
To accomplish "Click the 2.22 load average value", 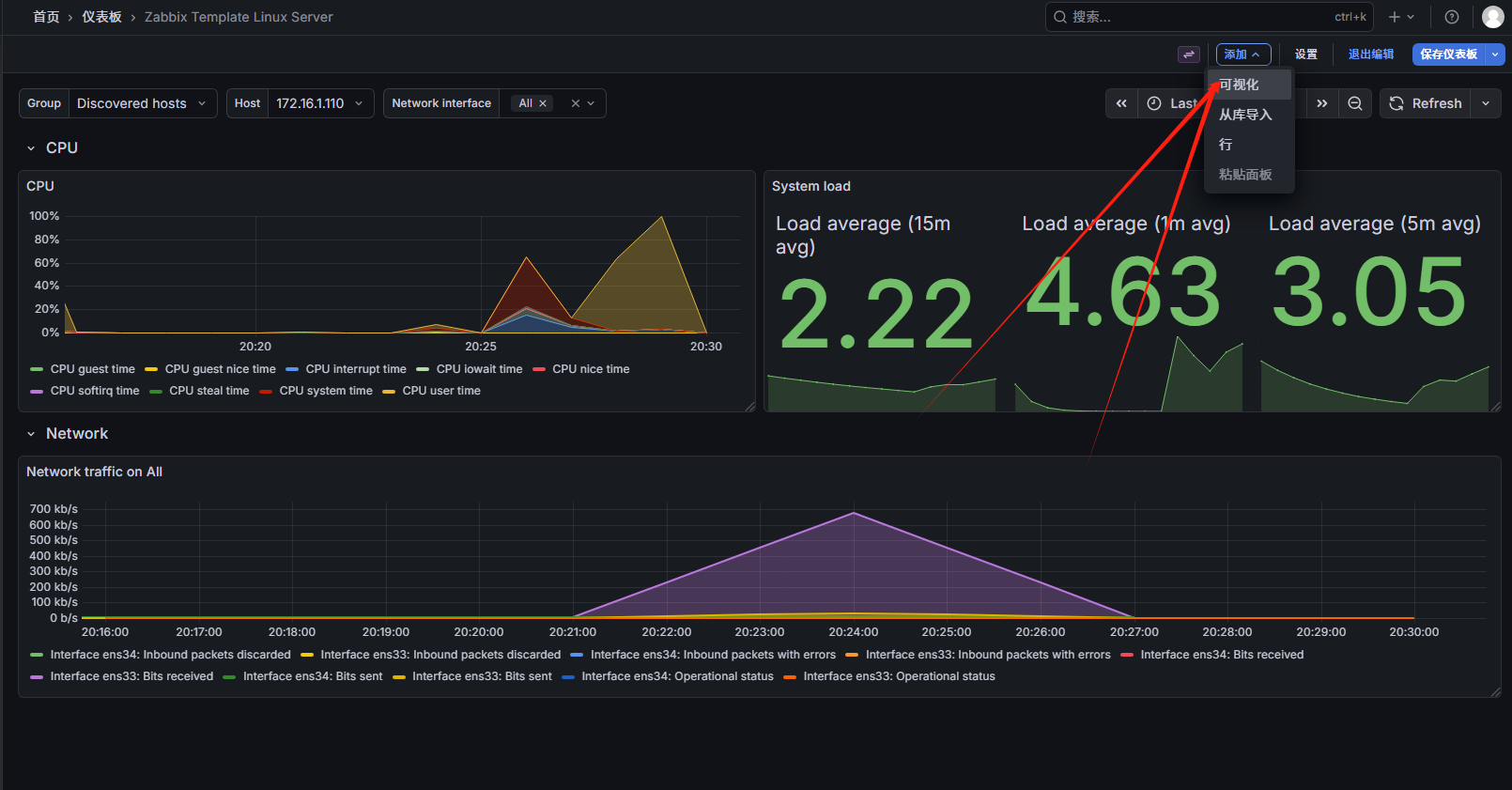I will tap(876, 315).
